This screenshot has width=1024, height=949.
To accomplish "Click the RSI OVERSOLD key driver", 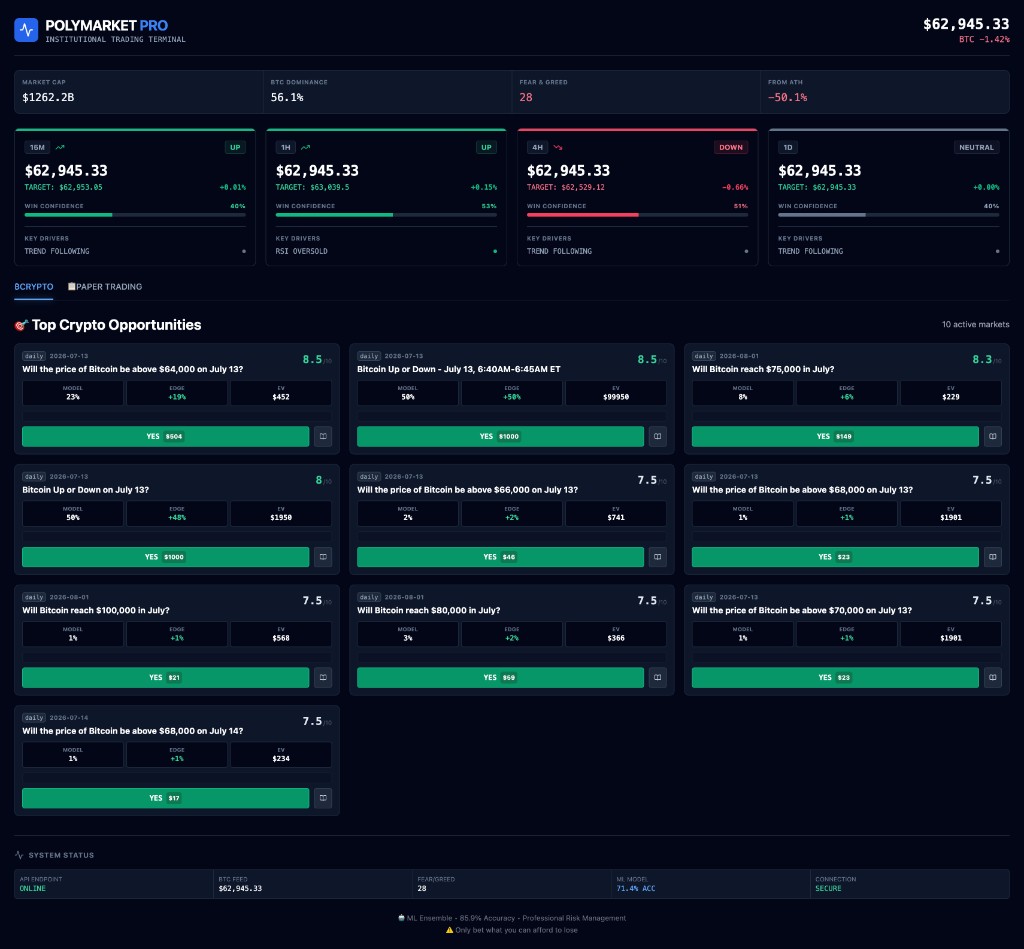I will point(302,251).
